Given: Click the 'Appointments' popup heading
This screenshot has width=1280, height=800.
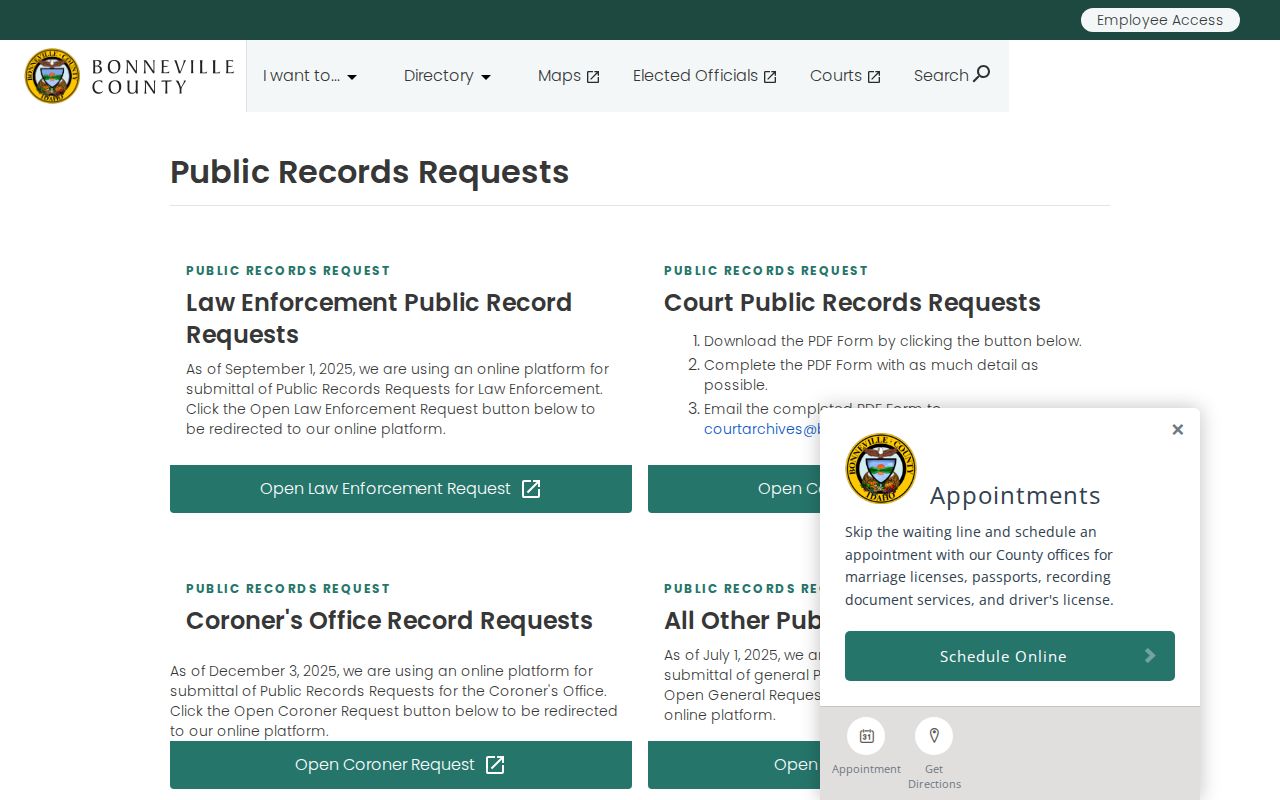Looking at the screenshot, I should [1015, 495].
